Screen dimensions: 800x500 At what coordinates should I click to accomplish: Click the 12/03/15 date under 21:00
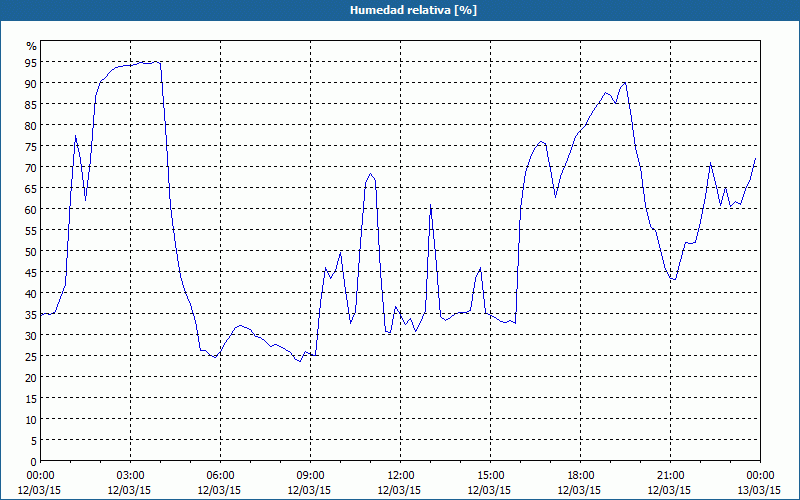pyautogui.click(x=669, y=490)
